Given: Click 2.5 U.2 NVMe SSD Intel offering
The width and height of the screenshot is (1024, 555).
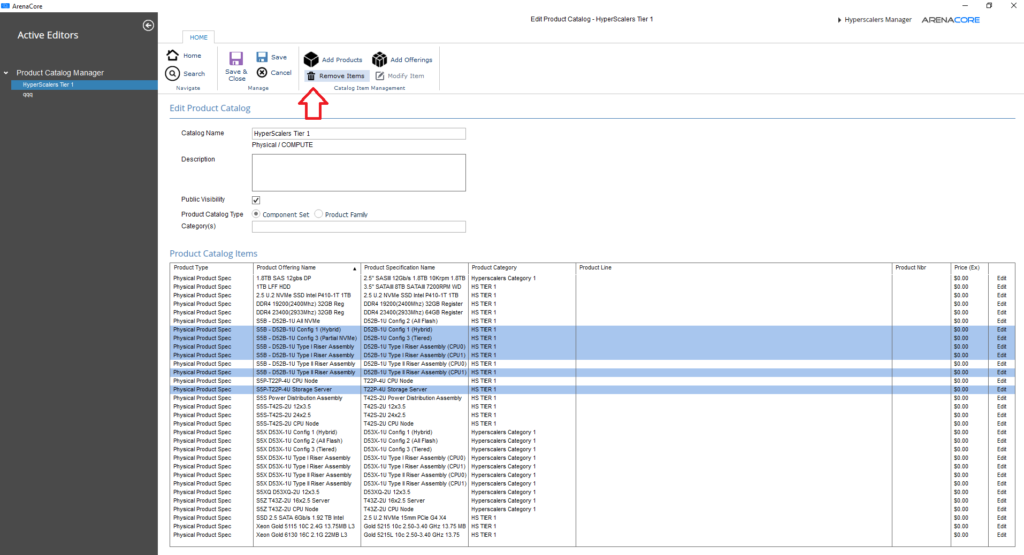Looking at the screenshot, I should click(303, 295).
